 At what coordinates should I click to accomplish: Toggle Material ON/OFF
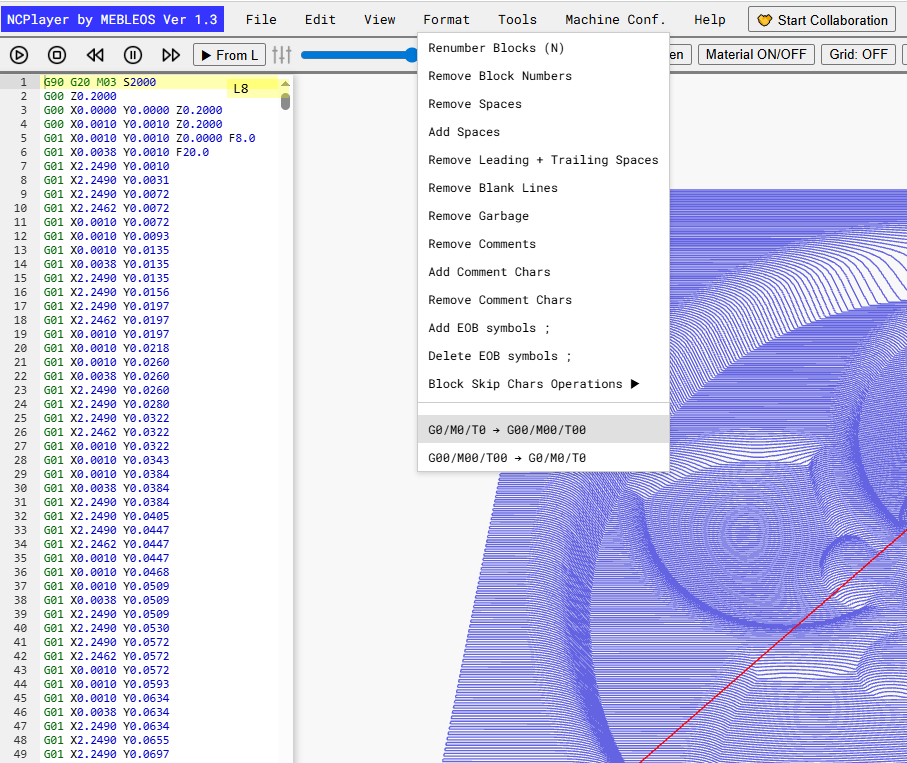756,54
